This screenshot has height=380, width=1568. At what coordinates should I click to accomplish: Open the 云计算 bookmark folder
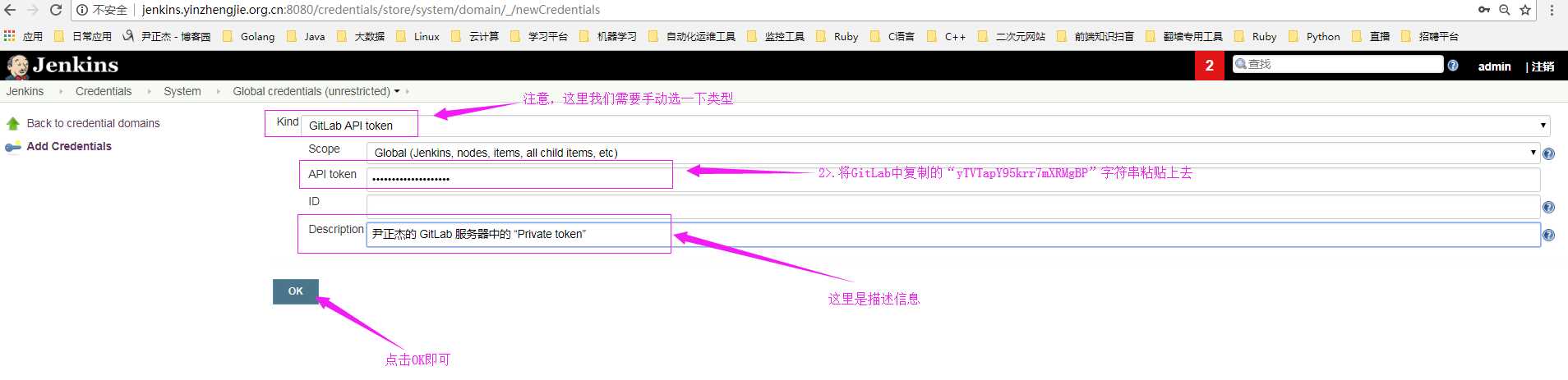(x=475, y=36)
